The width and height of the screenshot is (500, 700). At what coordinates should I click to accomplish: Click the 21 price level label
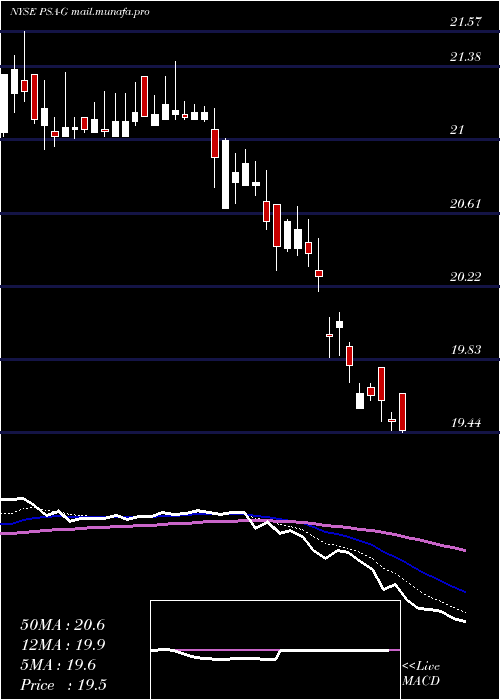[457, 130]
